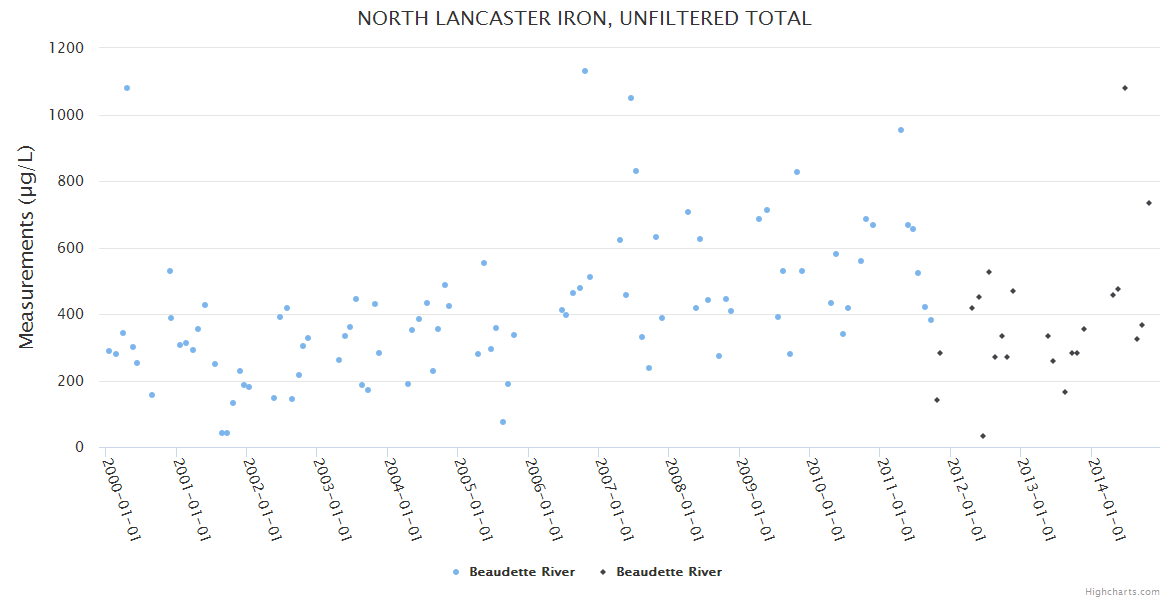Click rightmost black diamond near 735
The width and height of the screenshot is (1170, 600).
tap(1149, 203)
